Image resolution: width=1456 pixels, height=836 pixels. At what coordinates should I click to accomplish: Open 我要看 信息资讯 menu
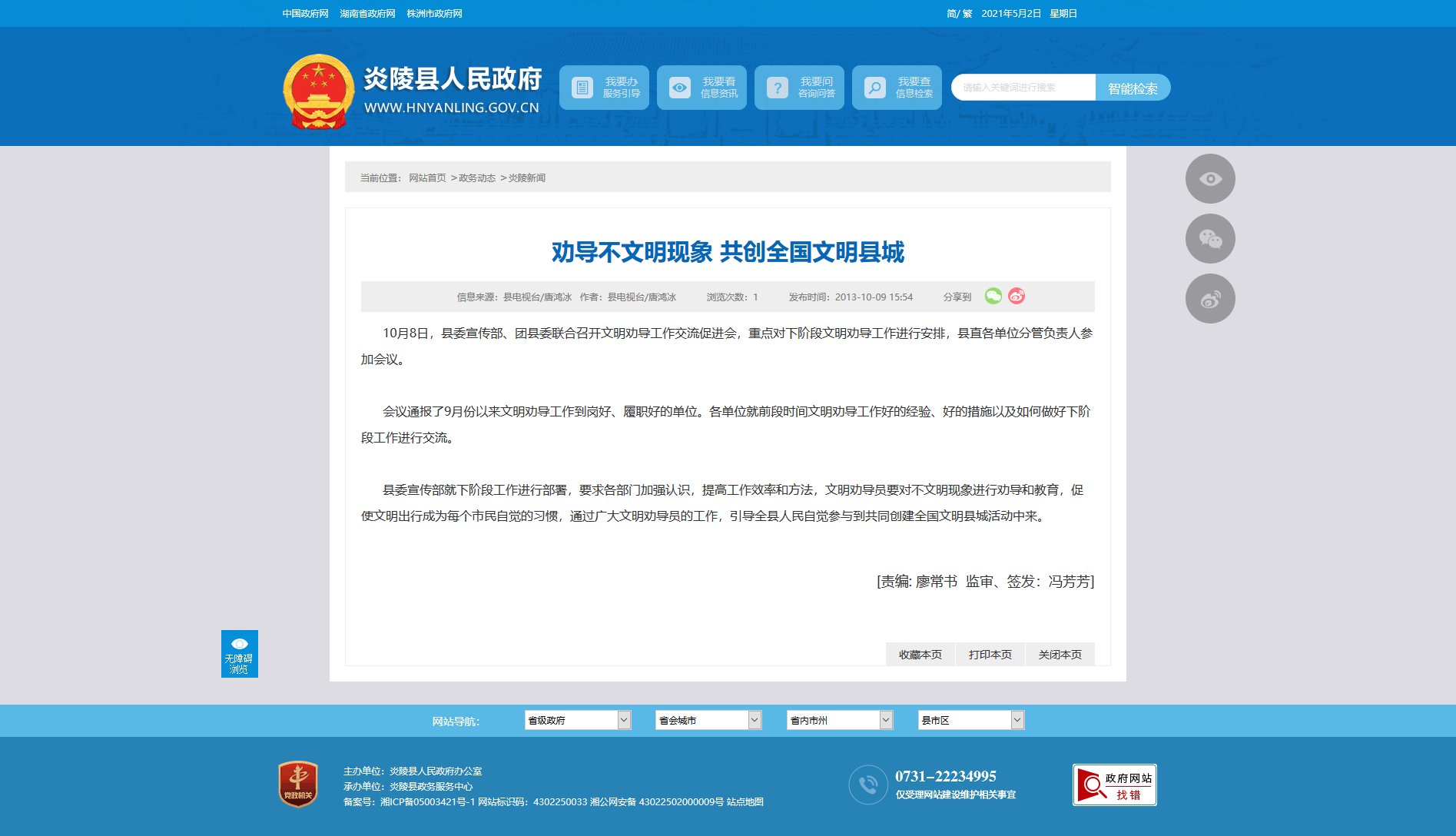click(701, 88)
